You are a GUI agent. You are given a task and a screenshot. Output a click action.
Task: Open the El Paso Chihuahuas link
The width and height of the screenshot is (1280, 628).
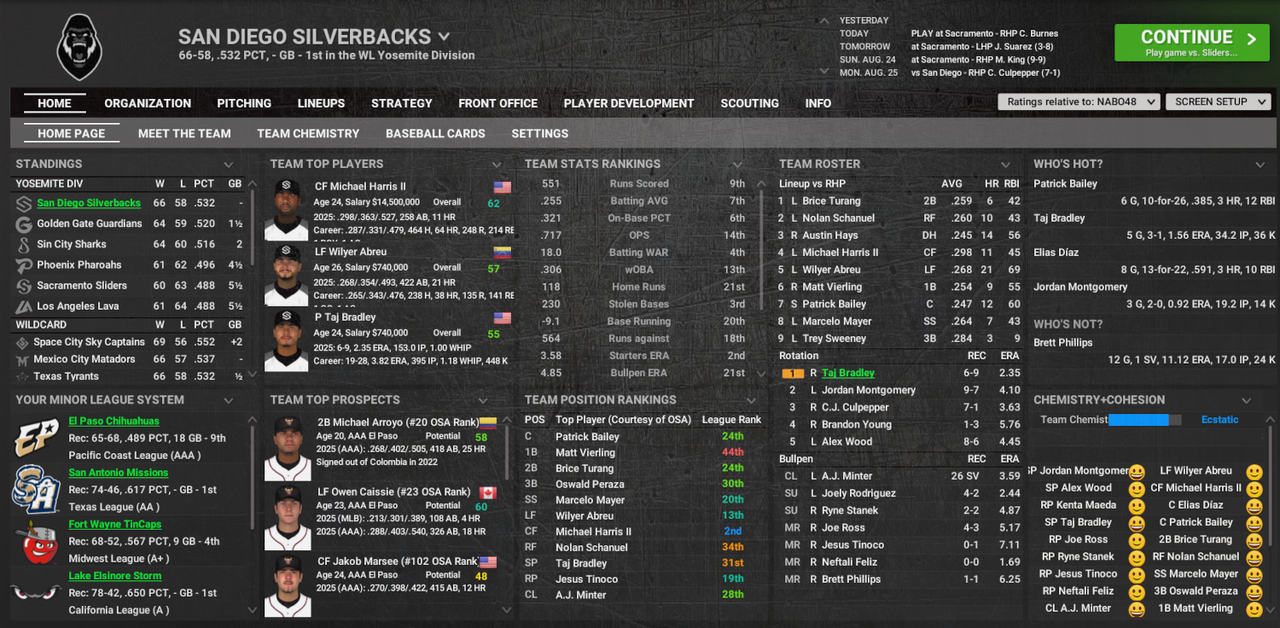coord(114,421)
